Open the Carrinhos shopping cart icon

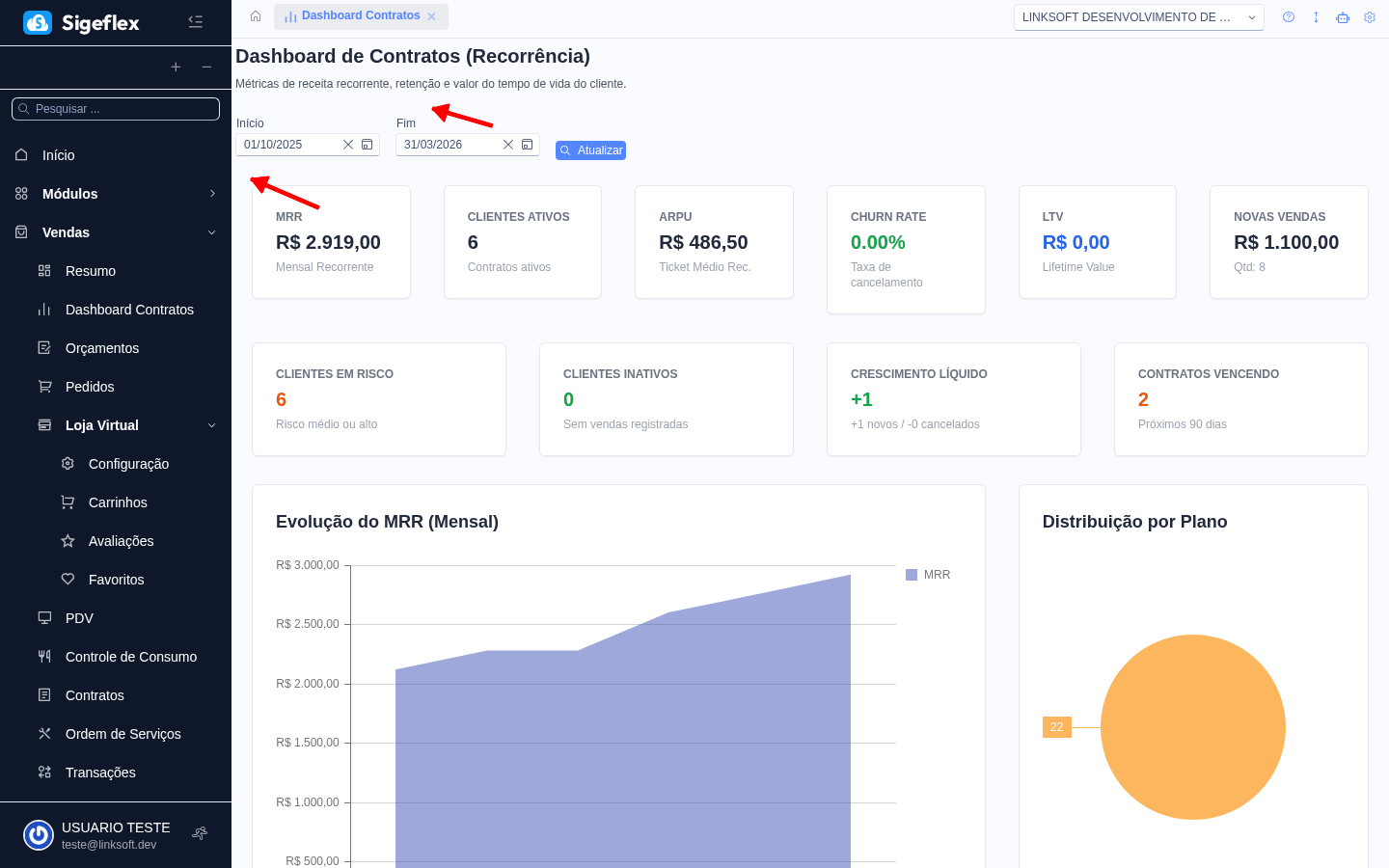pyautogui.click(x=67, y=502)
